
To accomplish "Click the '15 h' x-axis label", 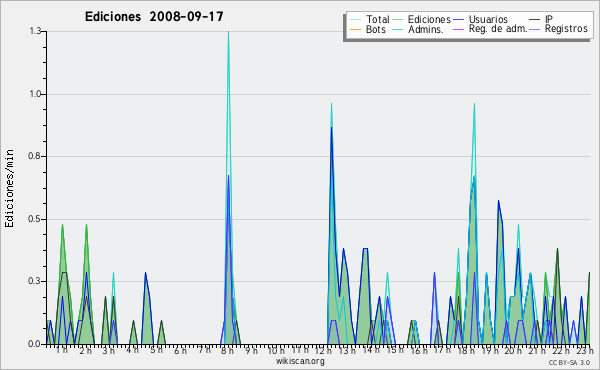I will point(395,350).
